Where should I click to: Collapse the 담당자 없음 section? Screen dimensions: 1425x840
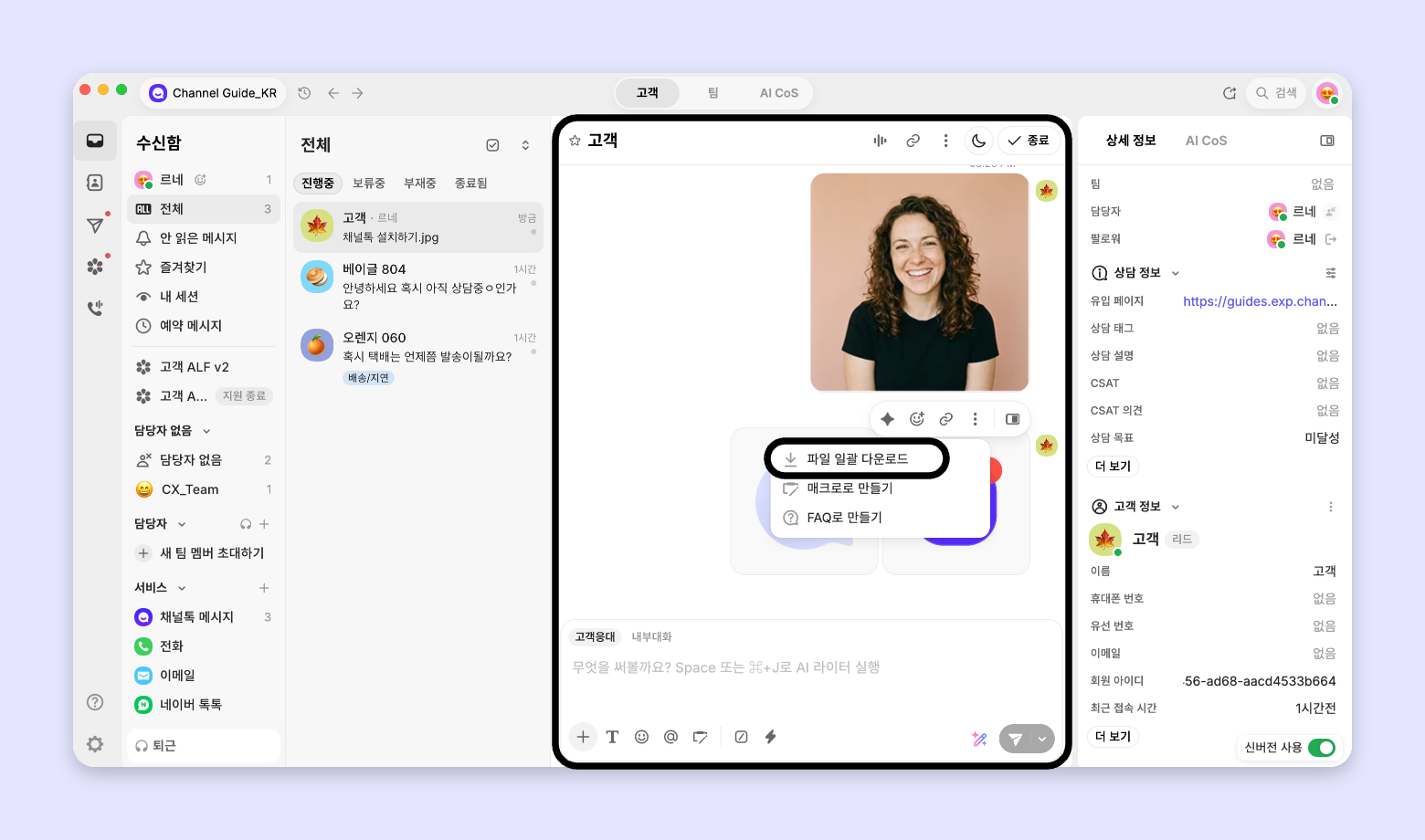click(206, 431)
